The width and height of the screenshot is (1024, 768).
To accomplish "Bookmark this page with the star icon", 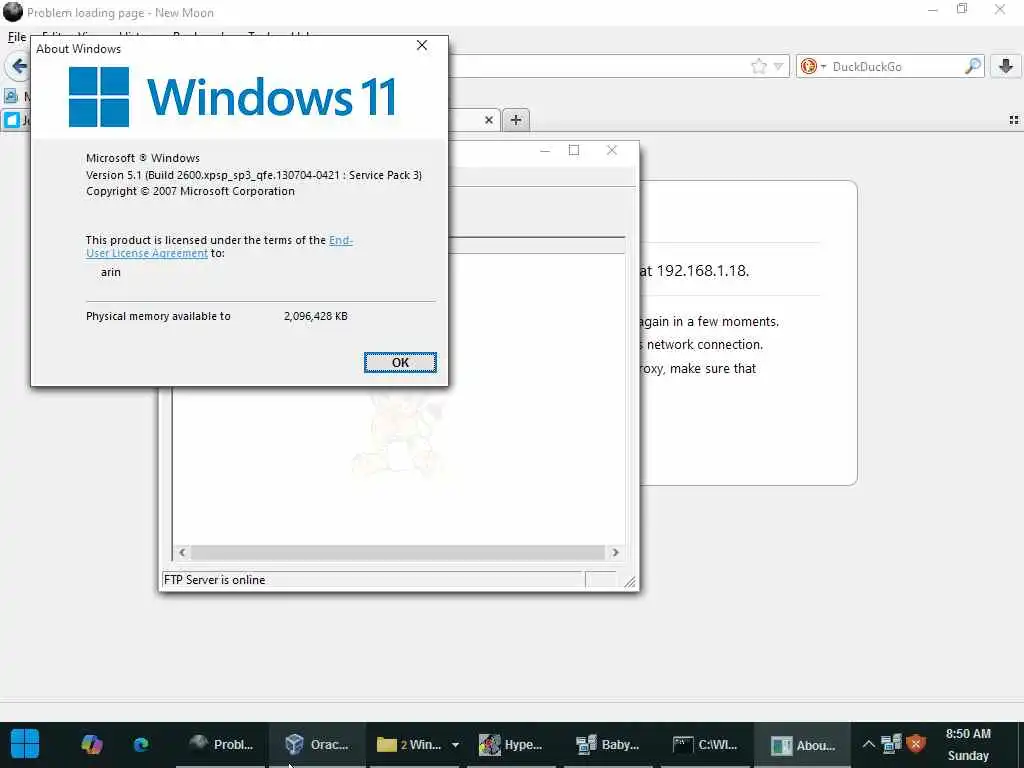I will coord(758,66).
